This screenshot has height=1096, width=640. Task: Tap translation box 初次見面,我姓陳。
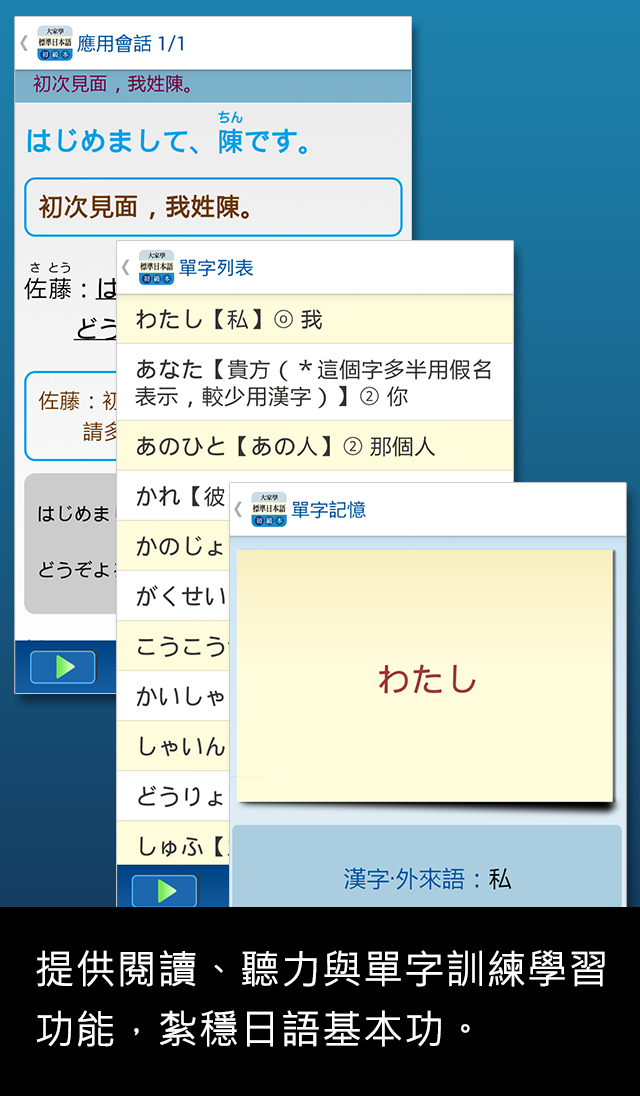(x=213, y=207)
